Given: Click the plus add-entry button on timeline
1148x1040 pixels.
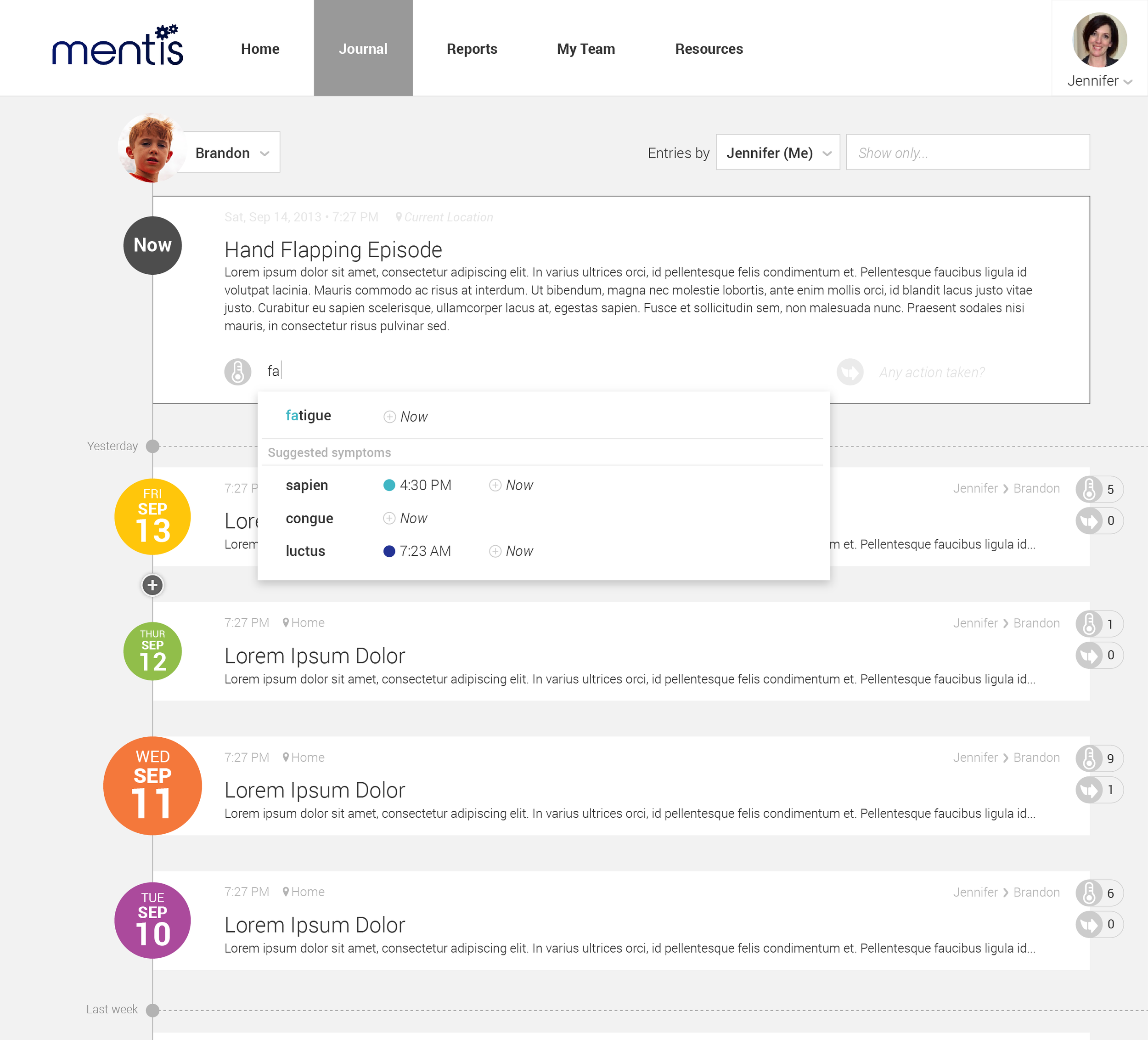Looking at the screenshot, I should (x=152, y=585).
